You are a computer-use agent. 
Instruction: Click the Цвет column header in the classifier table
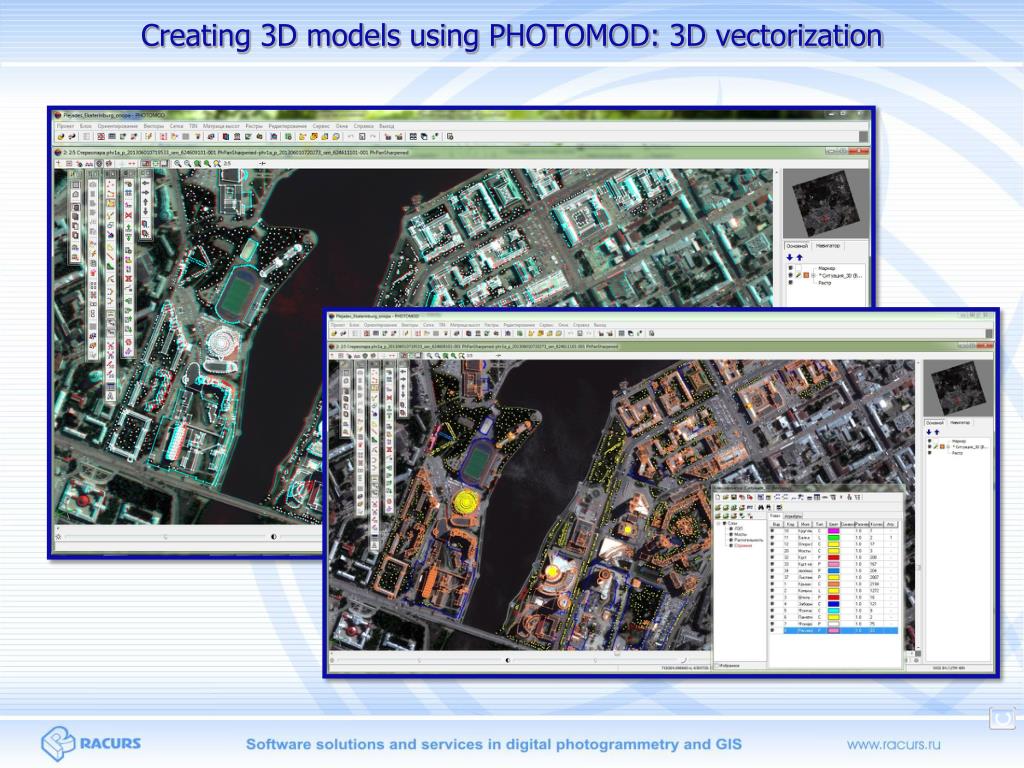click(x=833, y=524)
